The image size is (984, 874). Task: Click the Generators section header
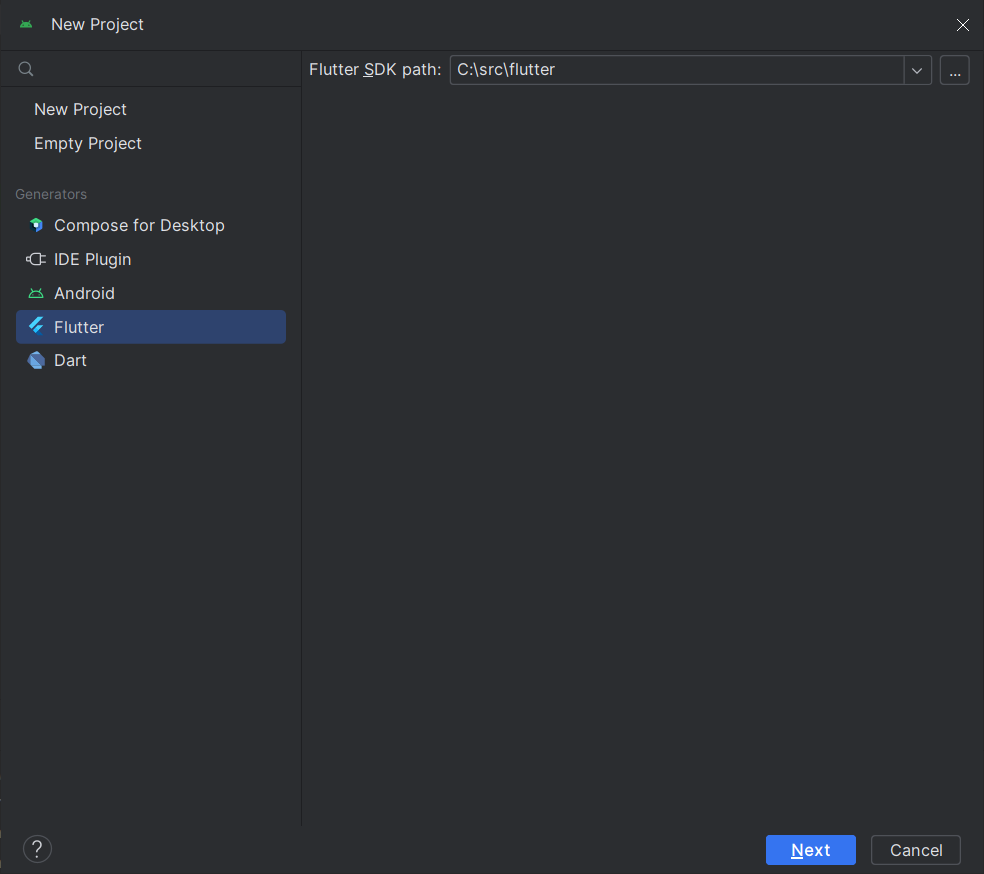click(51, 194)
